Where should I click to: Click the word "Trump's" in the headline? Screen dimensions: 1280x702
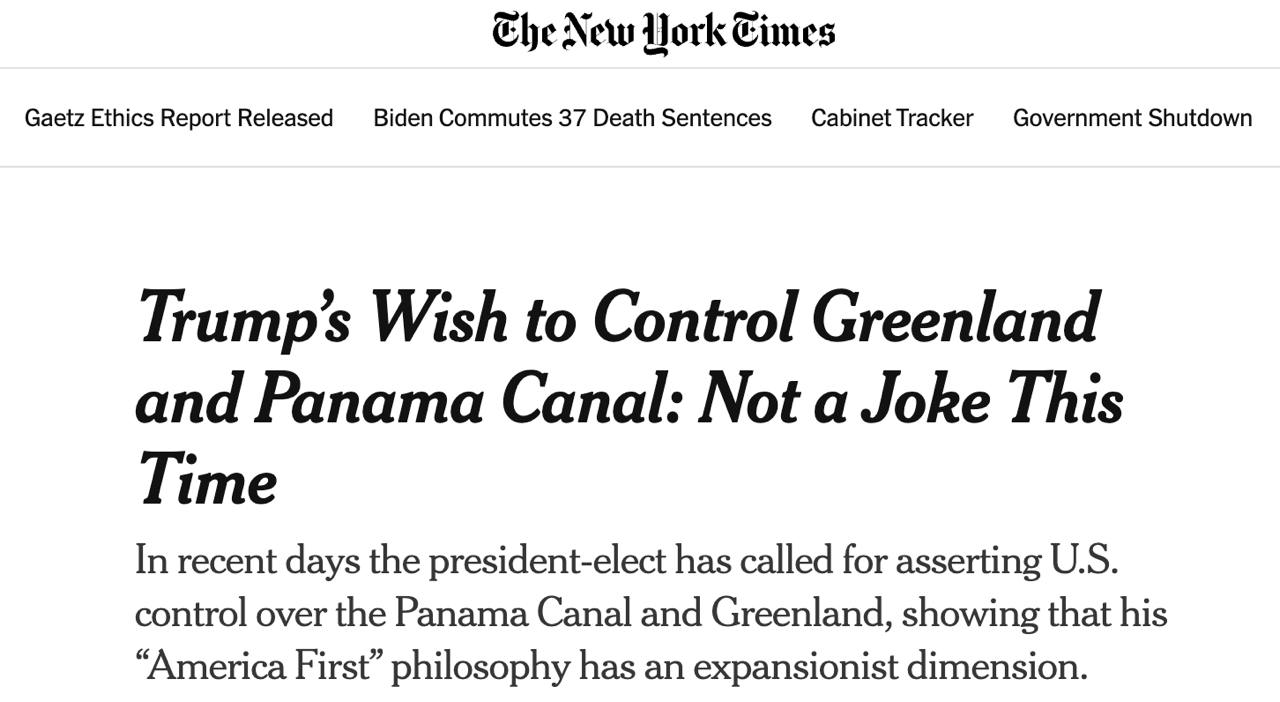(243, 318)
